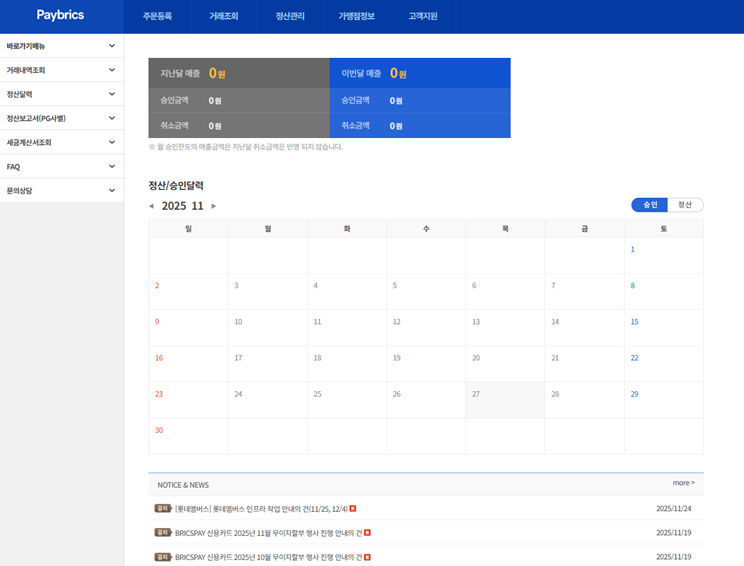
Task: Select November 27 calendar cell
Action: tap(505, 400)
